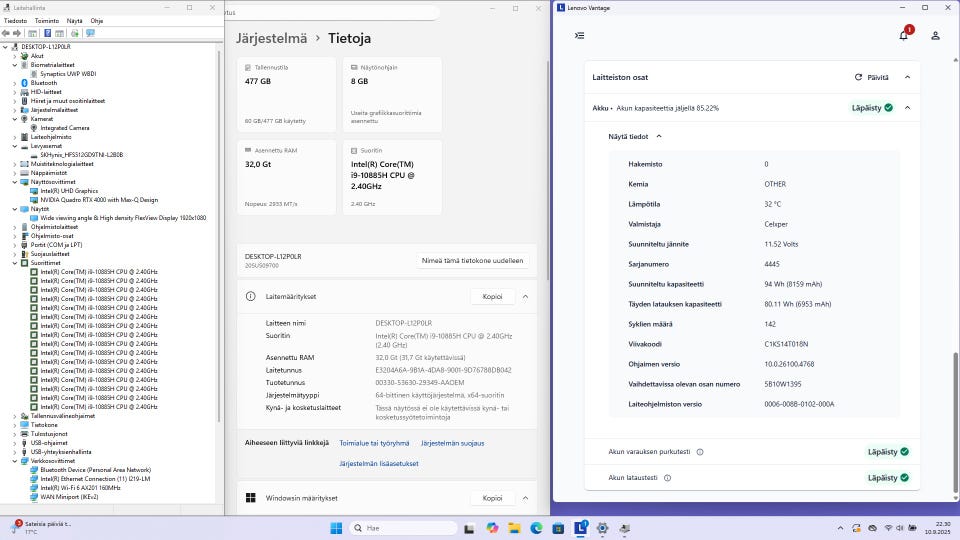
Task: Select NVIDIA Quadro RTX 4000 with Max-Q Design
Action: 99,200
